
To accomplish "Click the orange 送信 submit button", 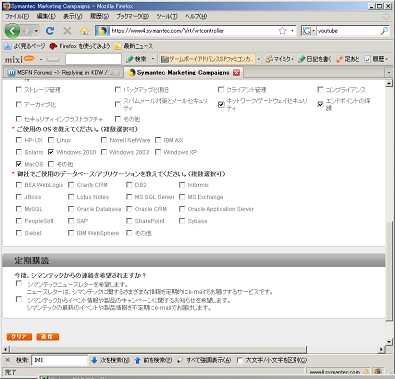I will click(48, 337).
